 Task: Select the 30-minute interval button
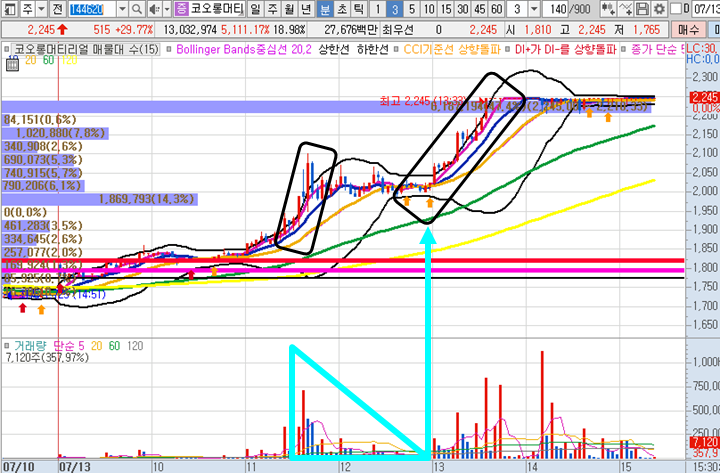click(463, 9)
